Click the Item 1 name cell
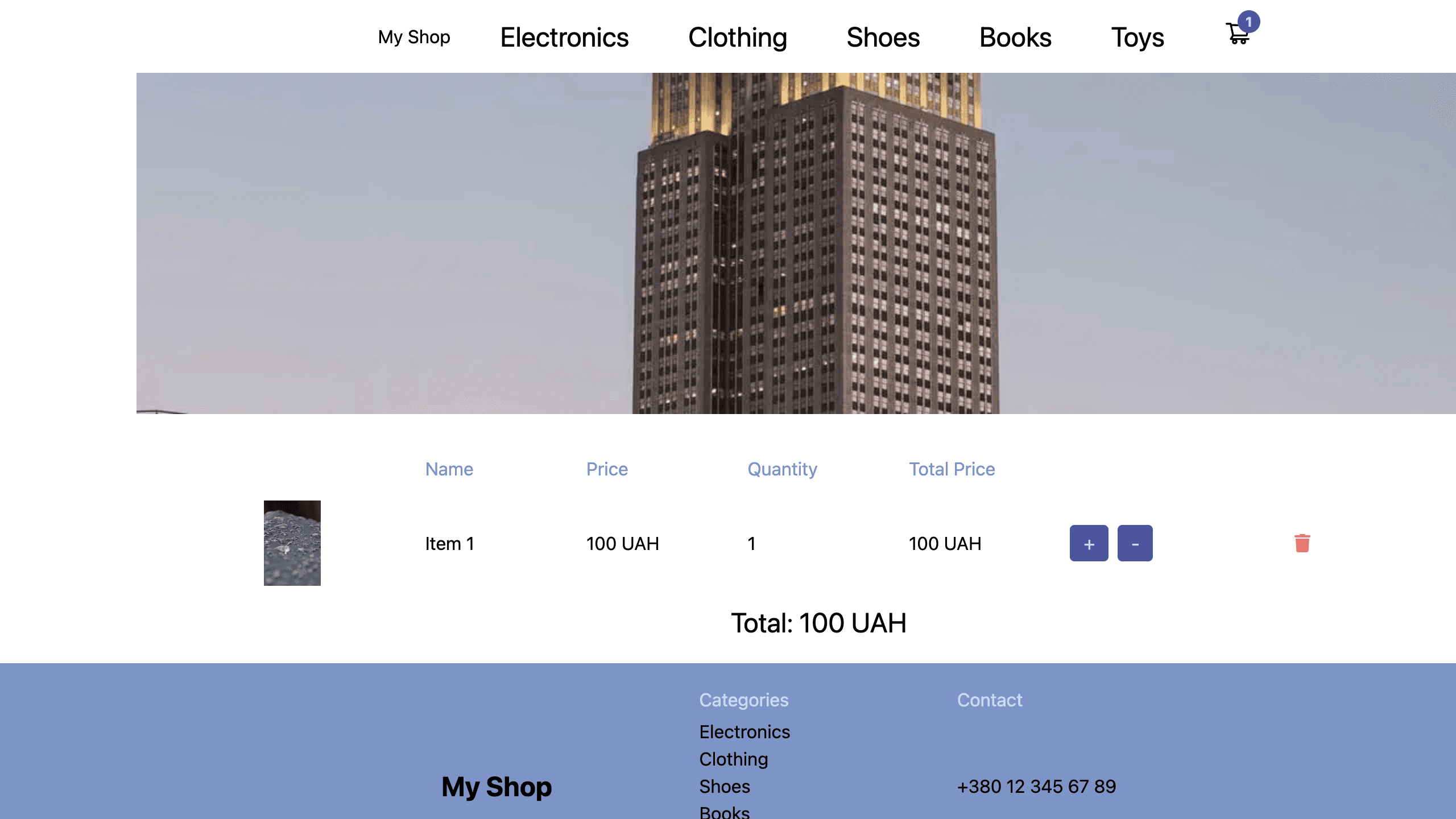1456x819 pixels. pyautogui.click(x=449, y=543)
